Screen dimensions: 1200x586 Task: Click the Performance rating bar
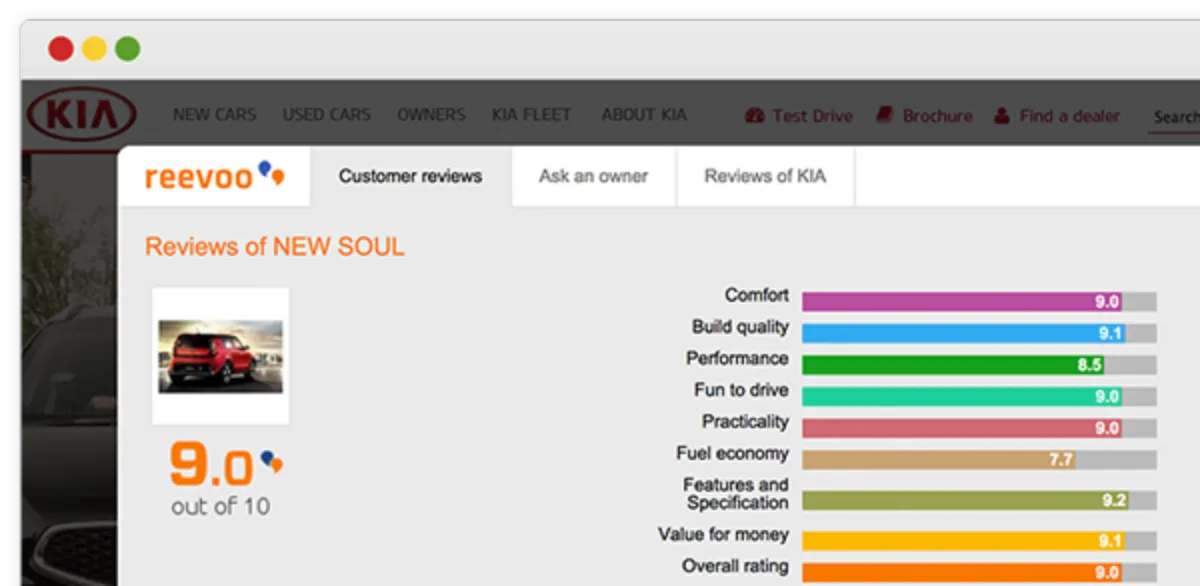979,365
